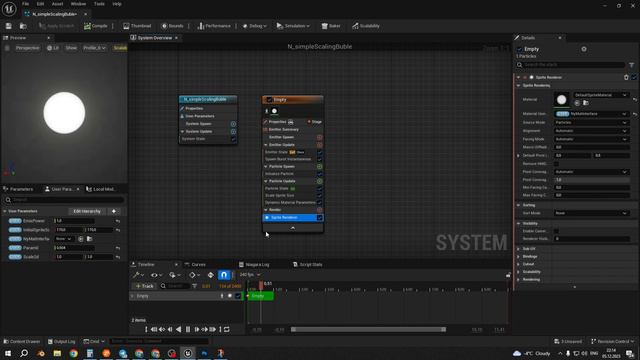Viewport: 640px width, 360px height.
Task: Toggle the Sprite Renderer checkbox in the emitter node
Action: click(x=320, y=218)
